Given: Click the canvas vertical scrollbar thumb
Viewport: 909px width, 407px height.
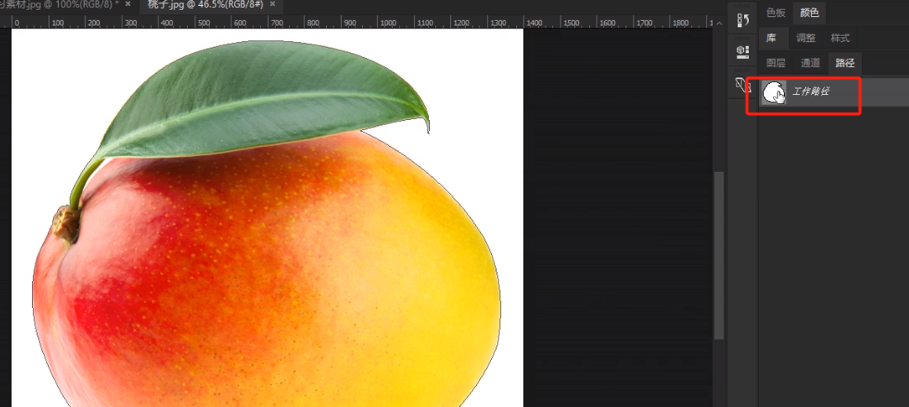Looking at the screenshot, I should tap(719, 255).
